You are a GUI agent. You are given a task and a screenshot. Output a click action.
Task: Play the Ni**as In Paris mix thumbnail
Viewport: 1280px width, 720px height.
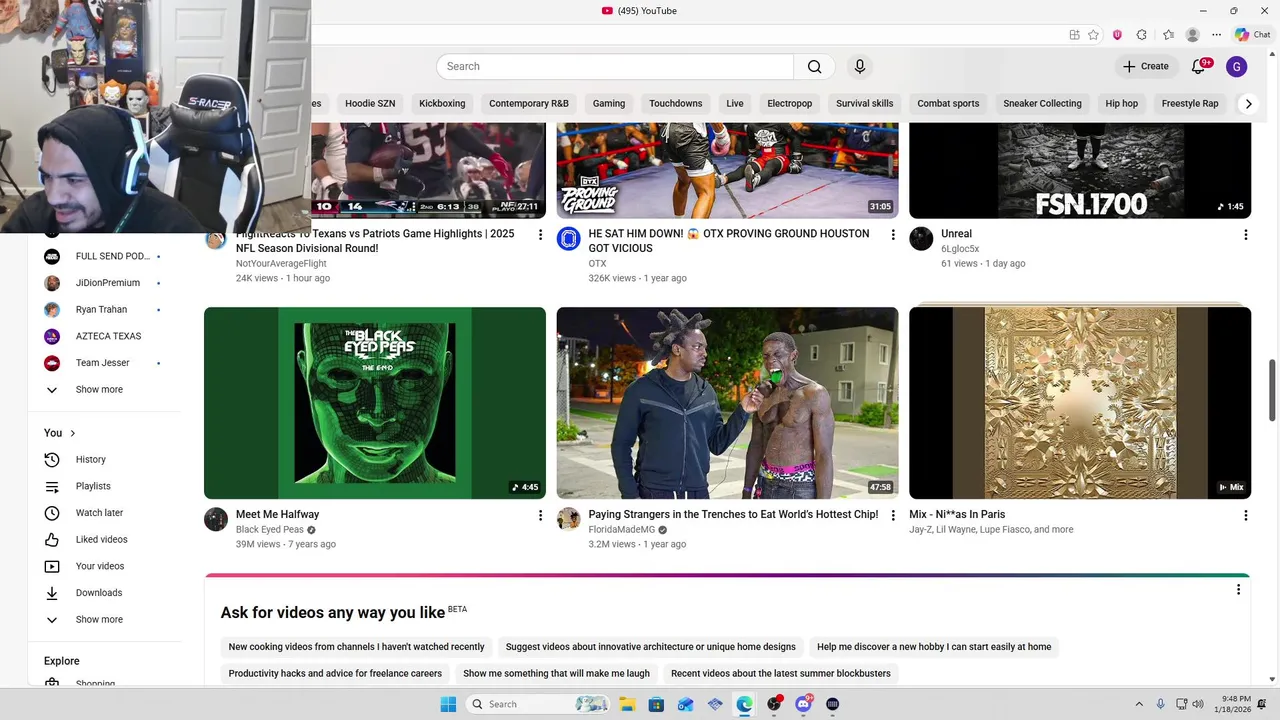pyautogui.click(x=1080, y=403)
